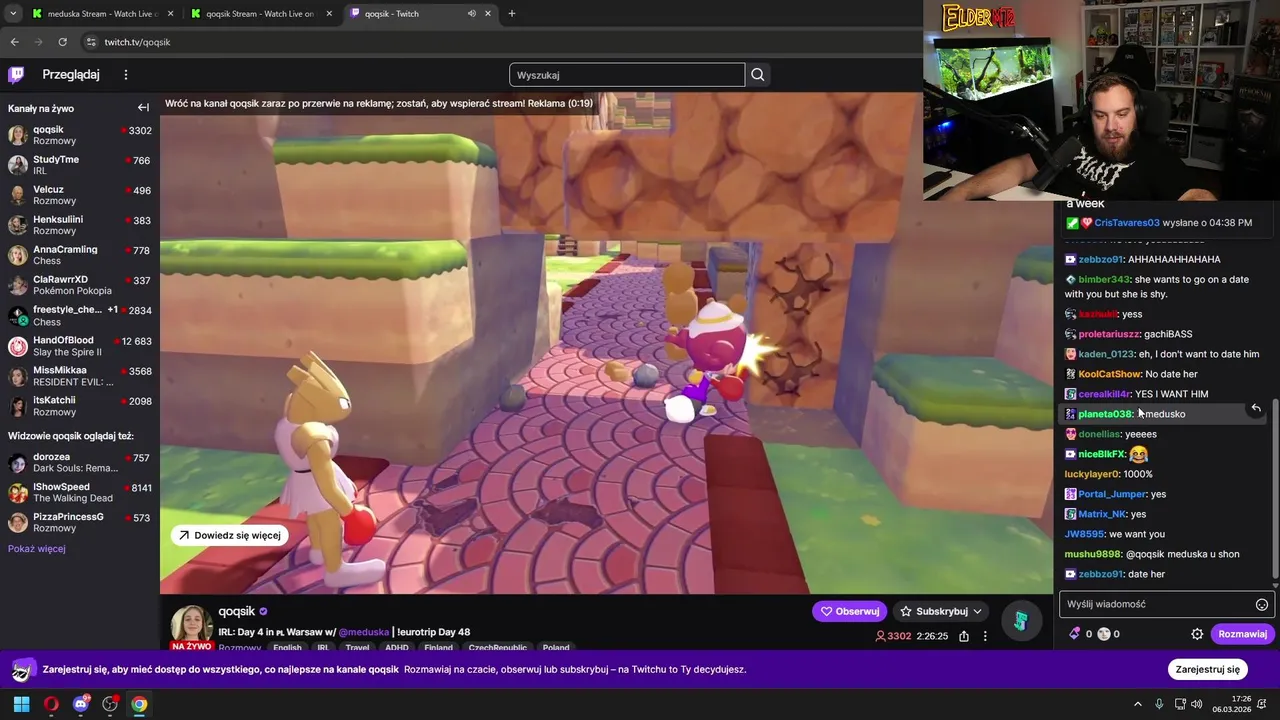
Task: Open the emote picker smiley icon
Action: point(1262,604)
